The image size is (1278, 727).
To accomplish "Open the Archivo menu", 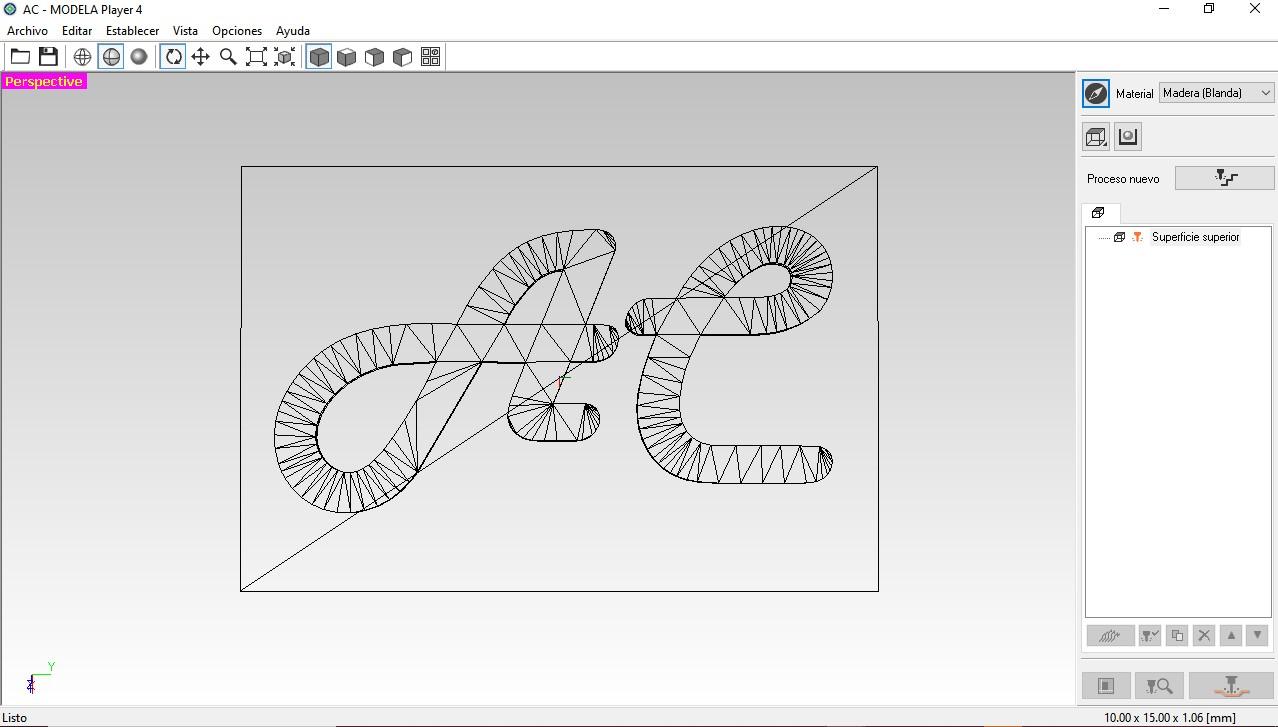I will click(x=27, y=31).
